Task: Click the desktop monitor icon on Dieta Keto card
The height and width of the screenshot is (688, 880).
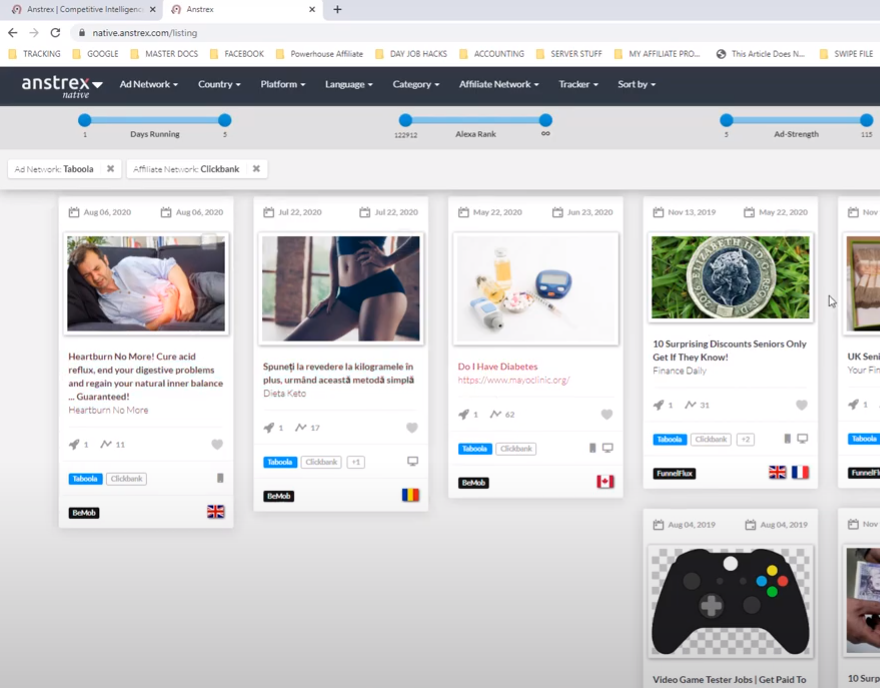Action: coord(412,461)
